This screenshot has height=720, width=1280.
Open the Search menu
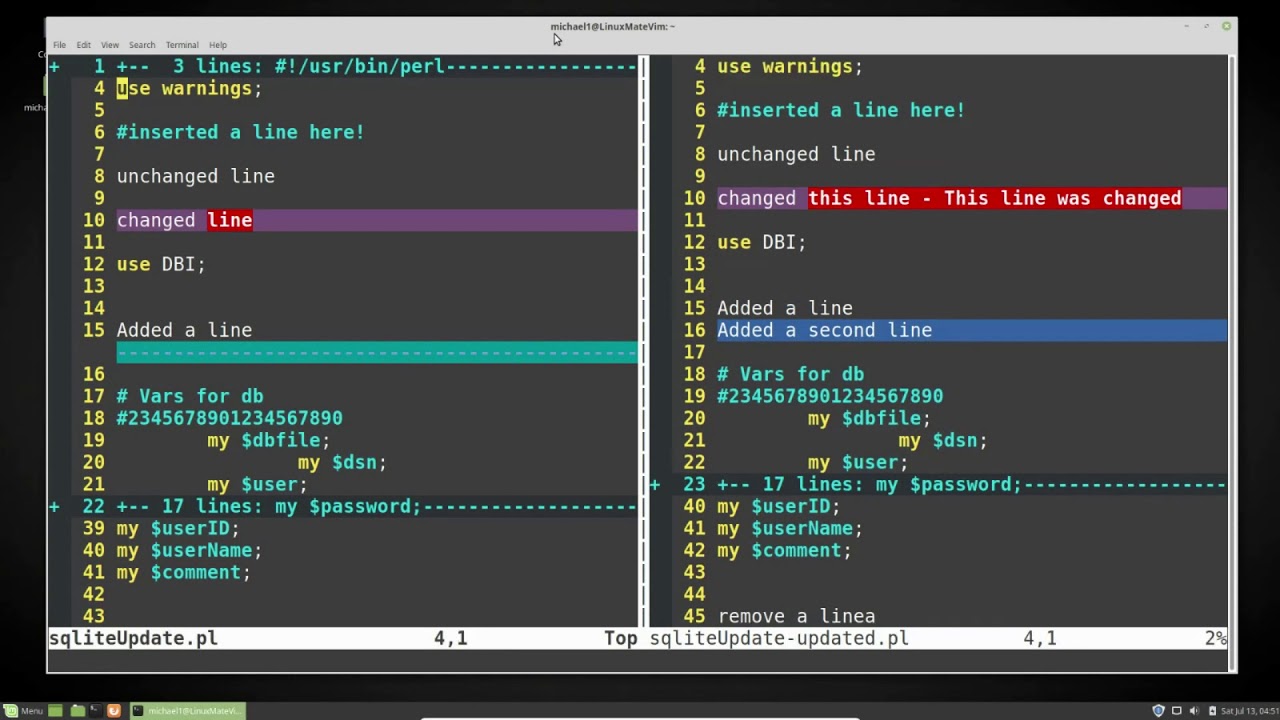point(142,45)
